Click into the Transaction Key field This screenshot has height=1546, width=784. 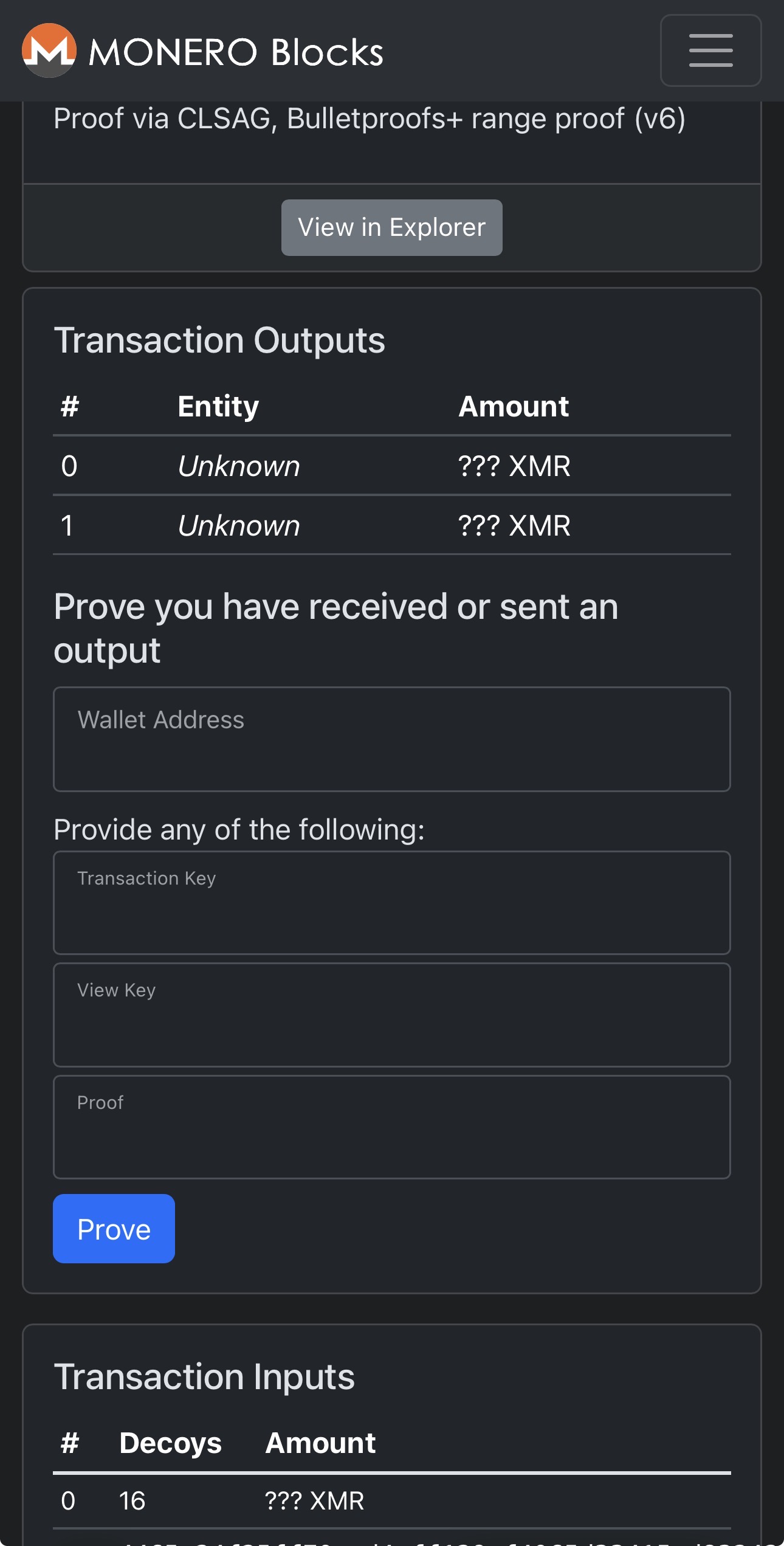coord(391,903)
